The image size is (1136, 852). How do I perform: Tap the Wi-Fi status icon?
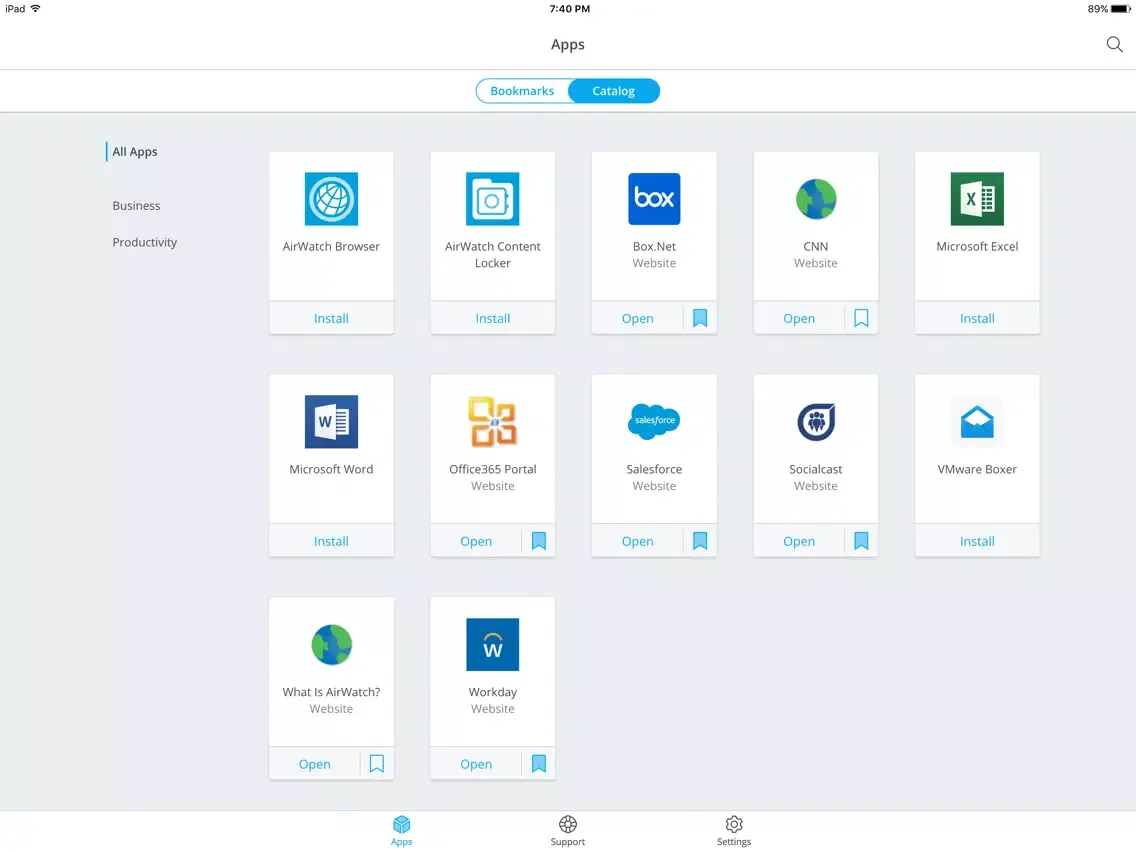[x=36, y=9]
